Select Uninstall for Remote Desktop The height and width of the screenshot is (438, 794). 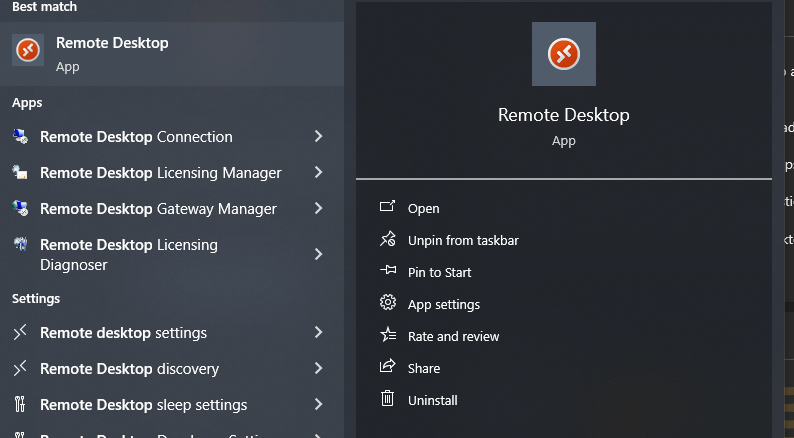coord(433,400)
